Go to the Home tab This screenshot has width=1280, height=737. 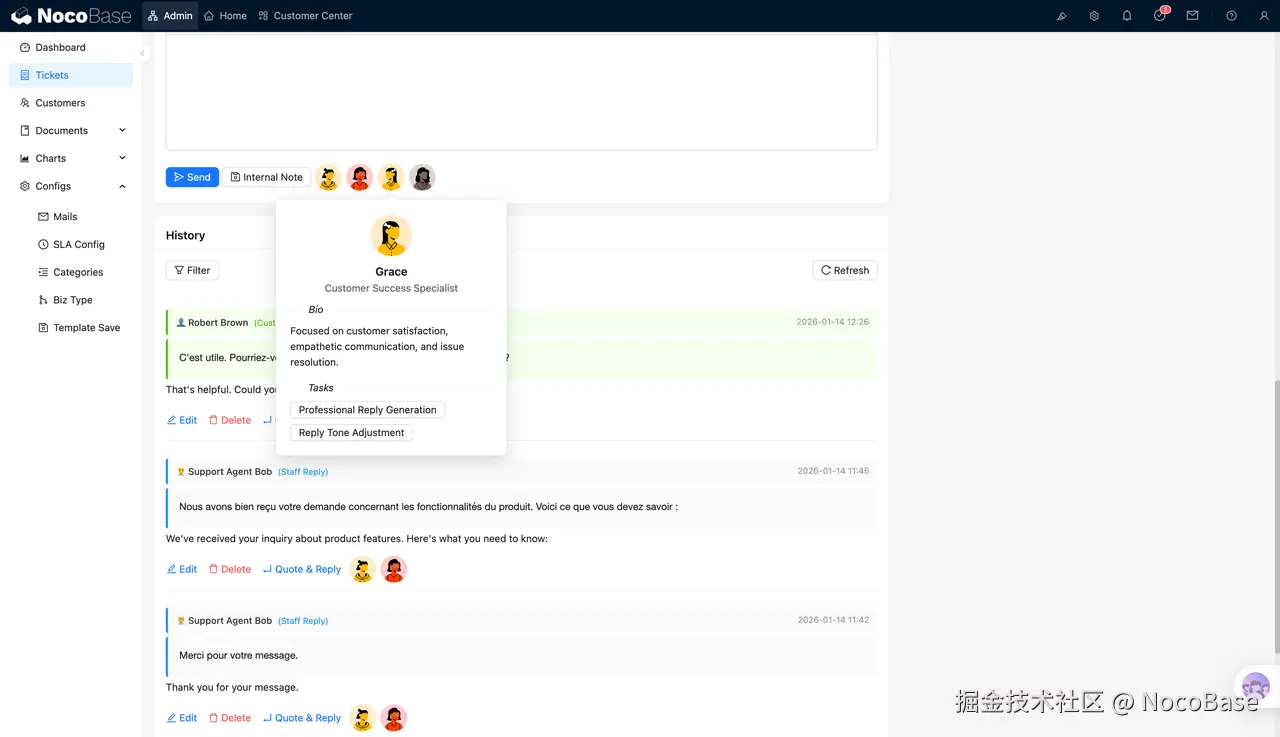tap(225, 16)
